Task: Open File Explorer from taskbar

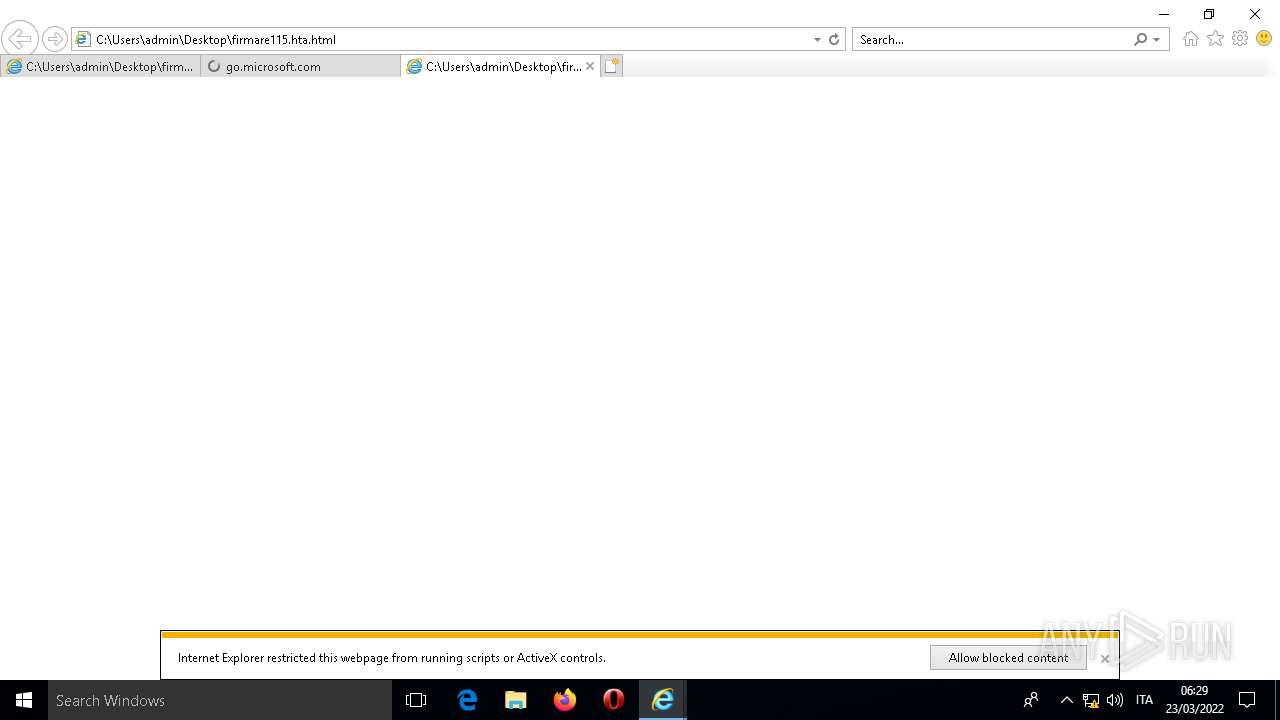Action: (516, 700)
